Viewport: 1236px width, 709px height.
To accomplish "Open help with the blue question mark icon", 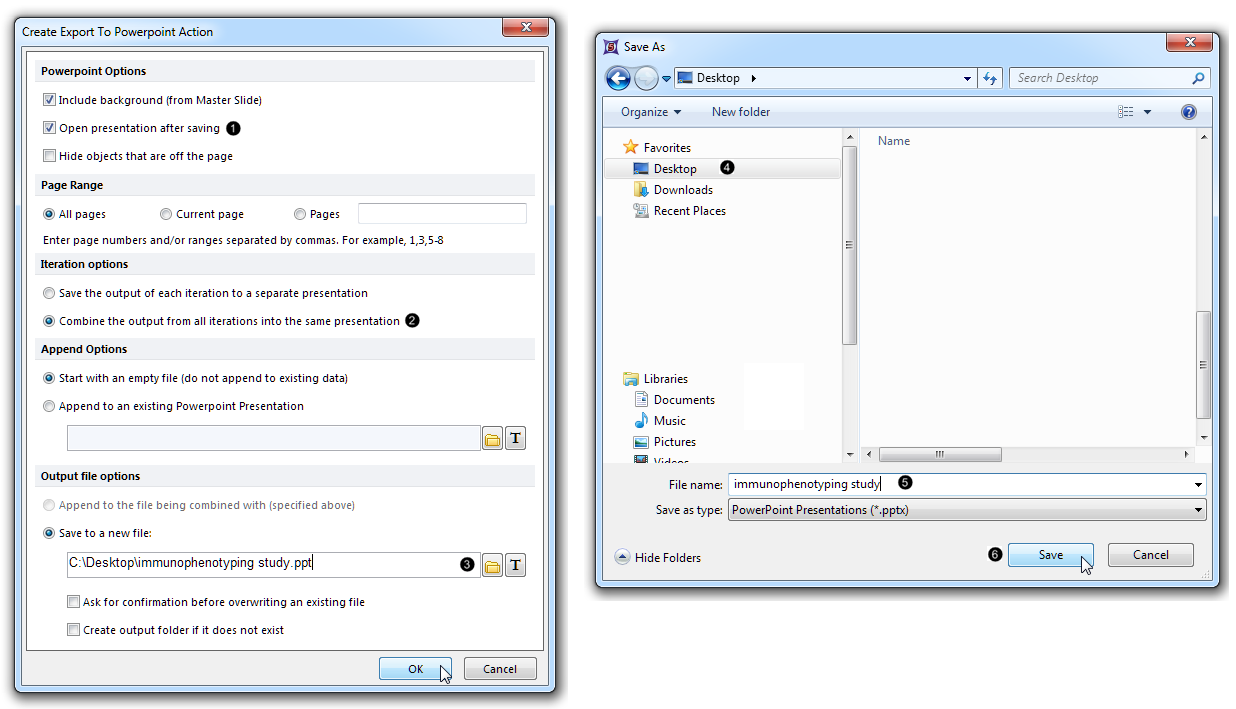I will pyautogui.click(x=1189, y=112).
